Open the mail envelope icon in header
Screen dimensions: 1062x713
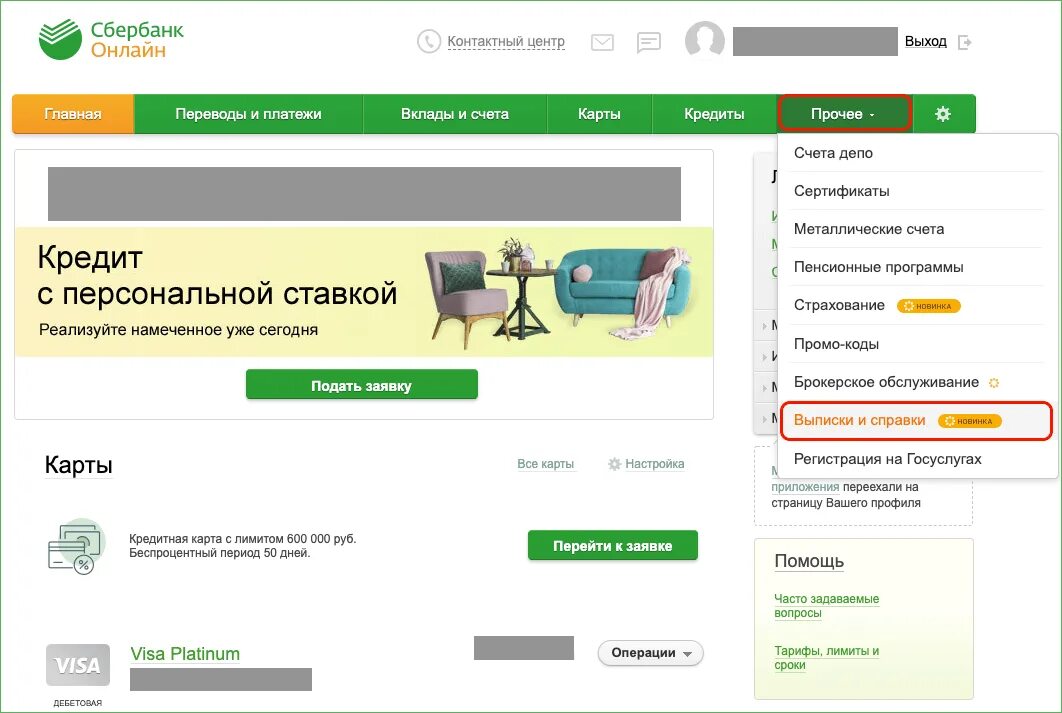(602, 43)
